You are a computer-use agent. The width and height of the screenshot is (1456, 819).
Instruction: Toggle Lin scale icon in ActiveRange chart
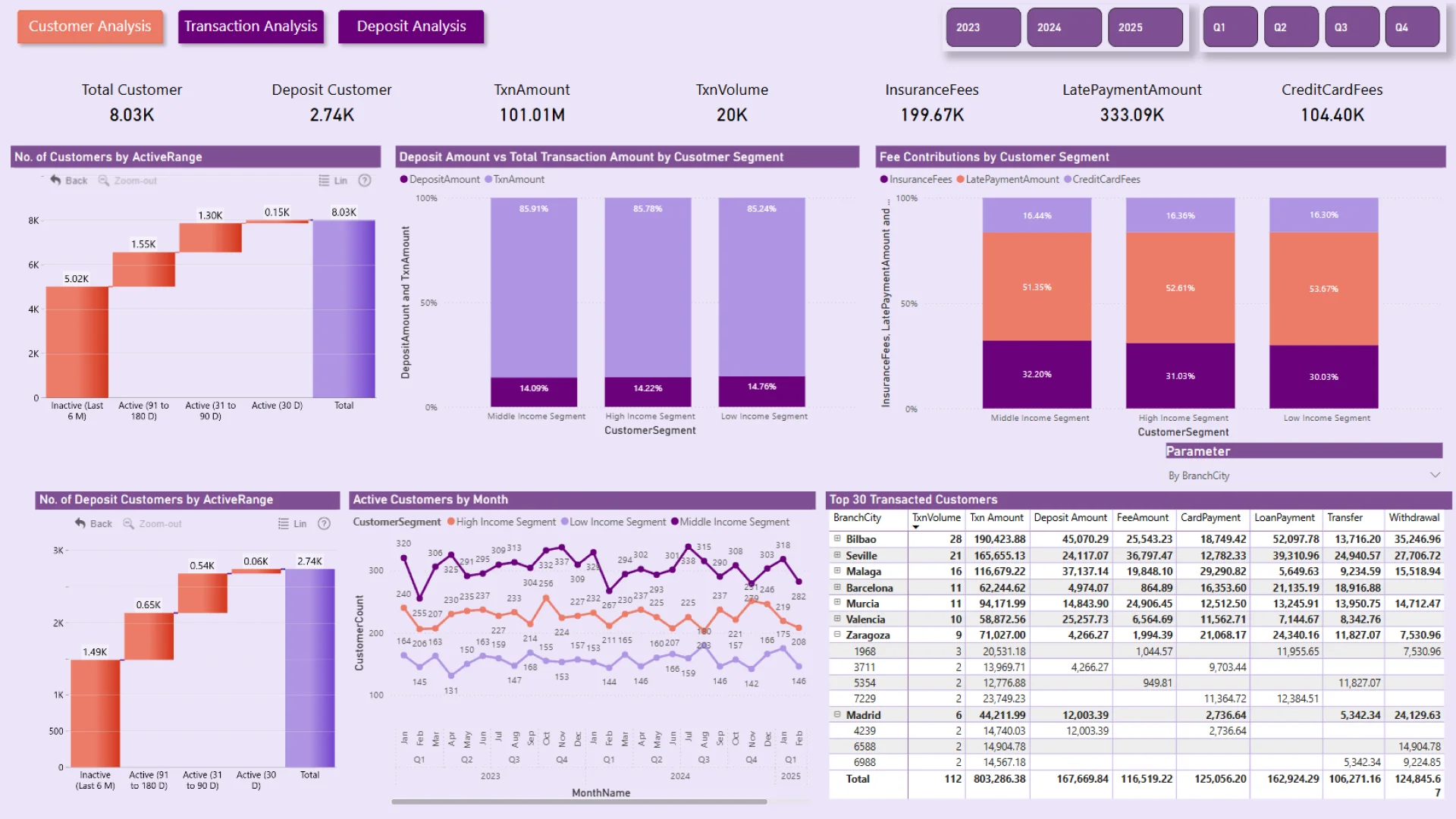324,180
